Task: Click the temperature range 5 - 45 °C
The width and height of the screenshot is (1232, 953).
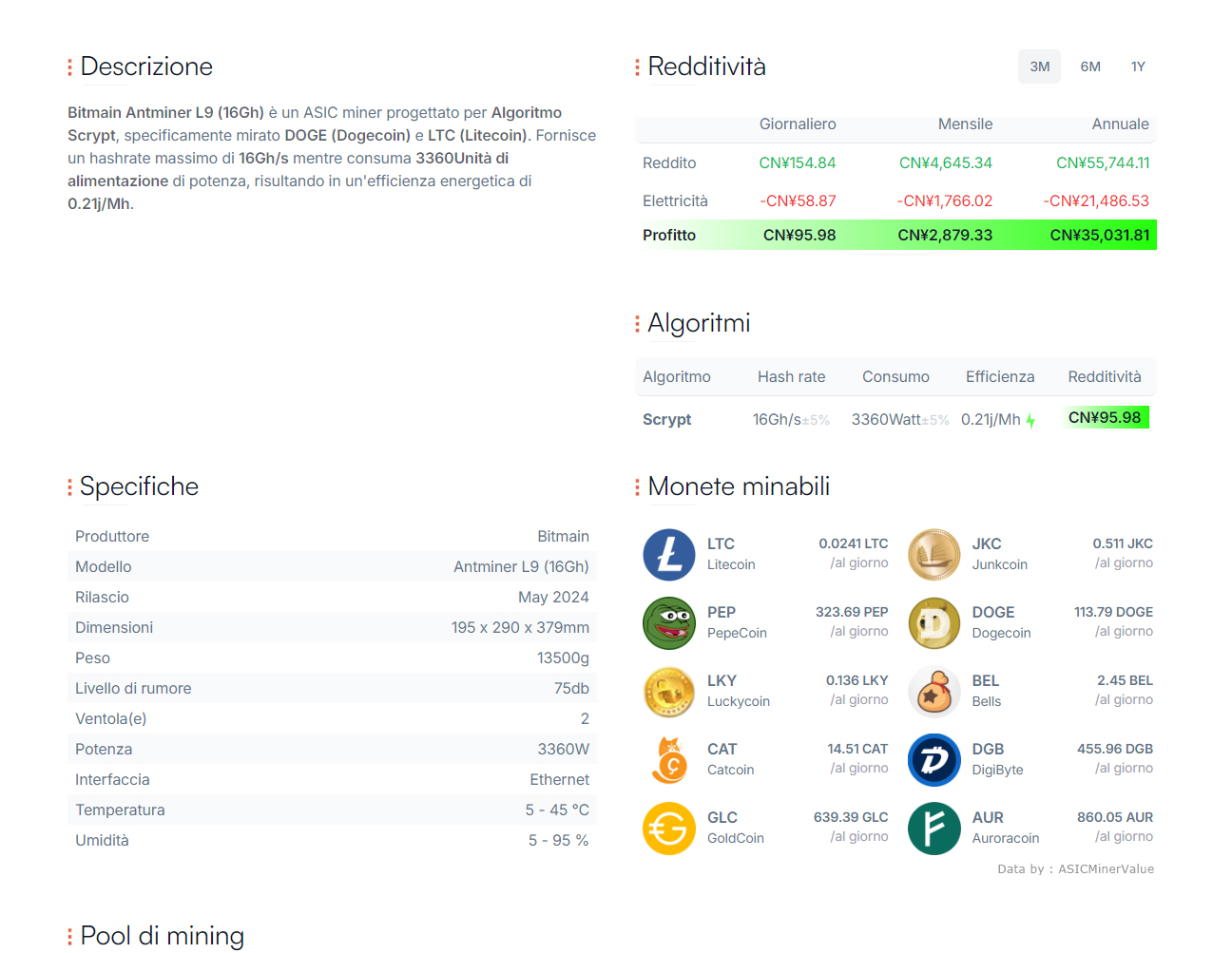Action: (557, 810)
